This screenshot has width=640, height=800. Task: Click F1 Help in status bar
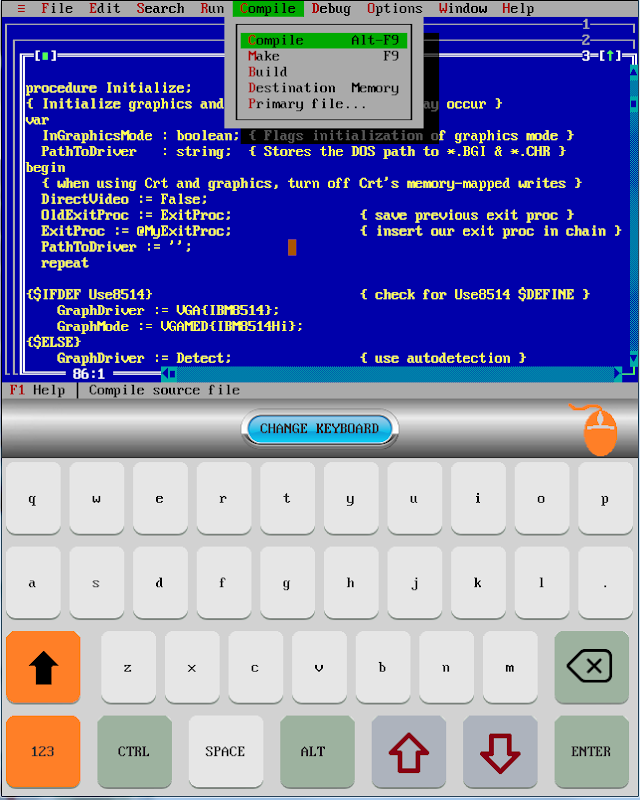coord(37,390)
